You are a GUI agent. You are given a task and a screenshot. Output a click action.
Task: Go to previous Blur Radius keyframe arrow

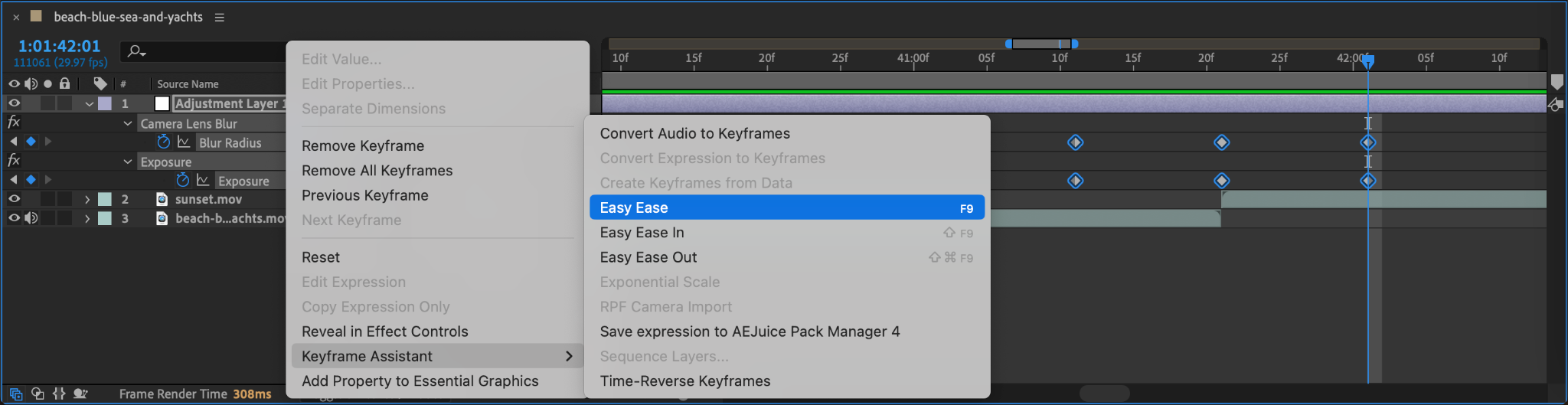[13, 142]
